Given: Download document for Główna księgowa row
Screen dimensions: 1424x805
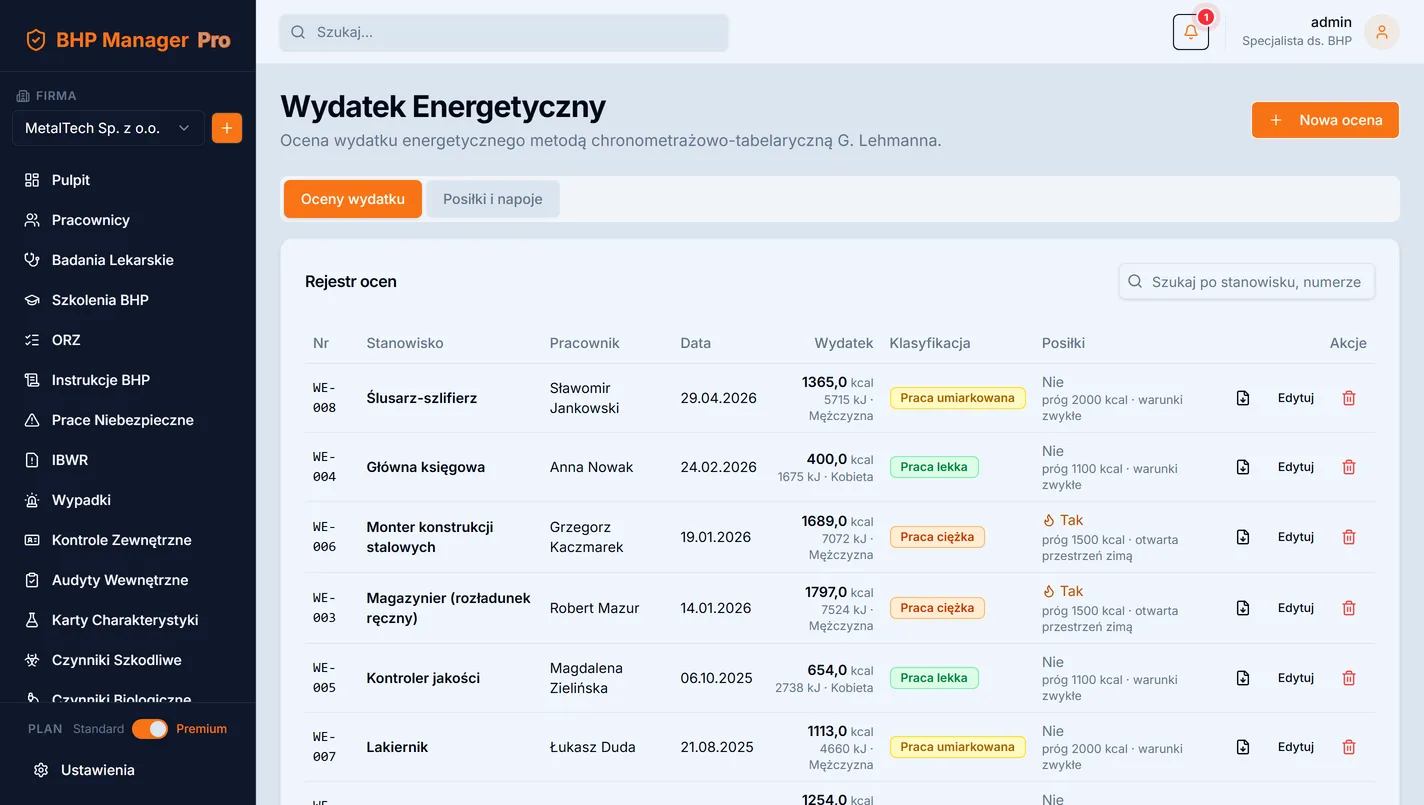Looking at the screenshot, I should (1243, 467).
